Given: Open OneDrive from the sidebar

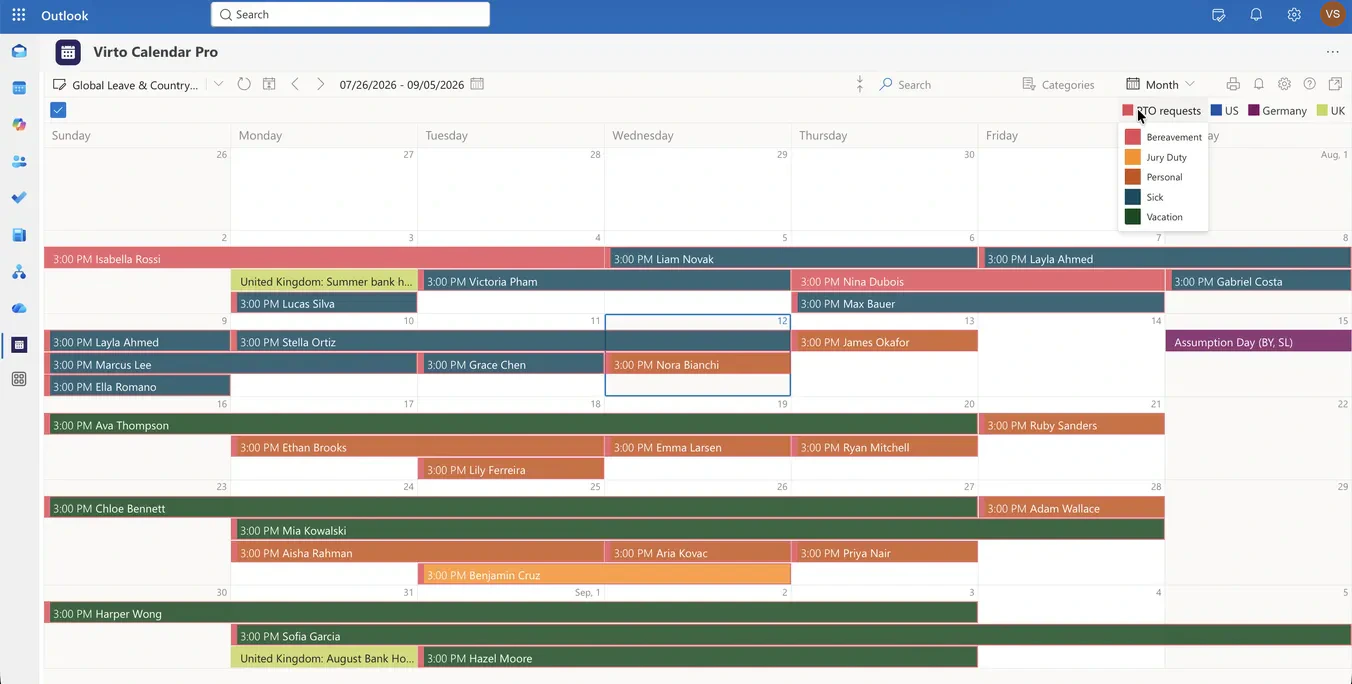Looking at the screenshot, I should [19, 308].
